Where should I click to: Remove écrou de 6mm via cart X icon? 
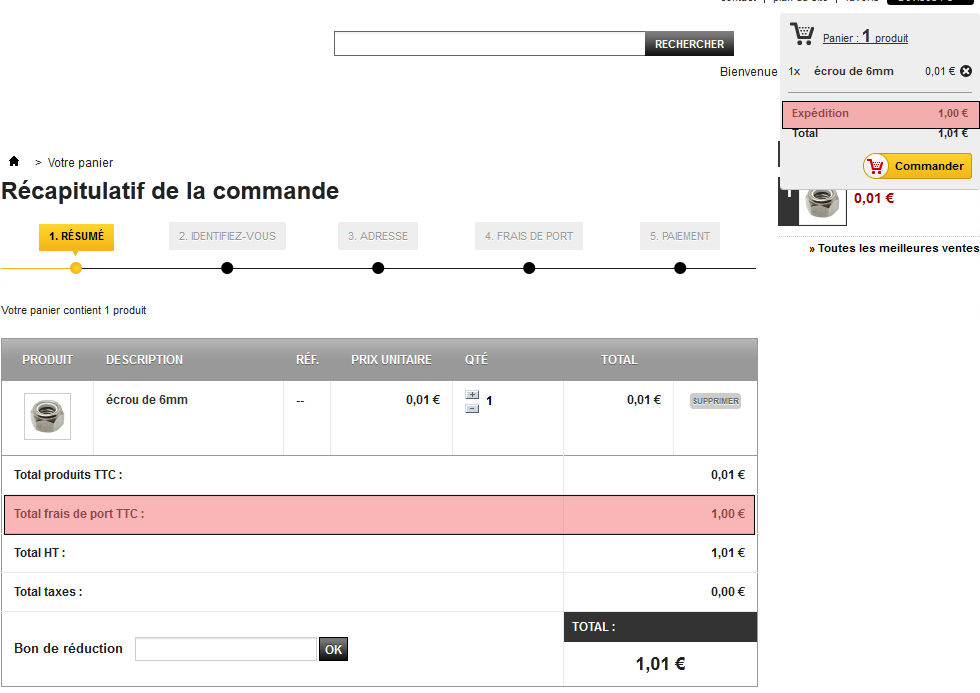coord(966,71)
